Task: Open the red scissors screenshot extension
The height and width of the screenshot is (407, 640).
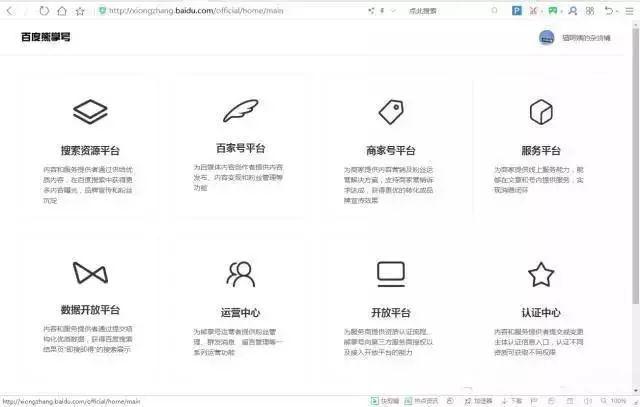Action: [x=533, y=11]
